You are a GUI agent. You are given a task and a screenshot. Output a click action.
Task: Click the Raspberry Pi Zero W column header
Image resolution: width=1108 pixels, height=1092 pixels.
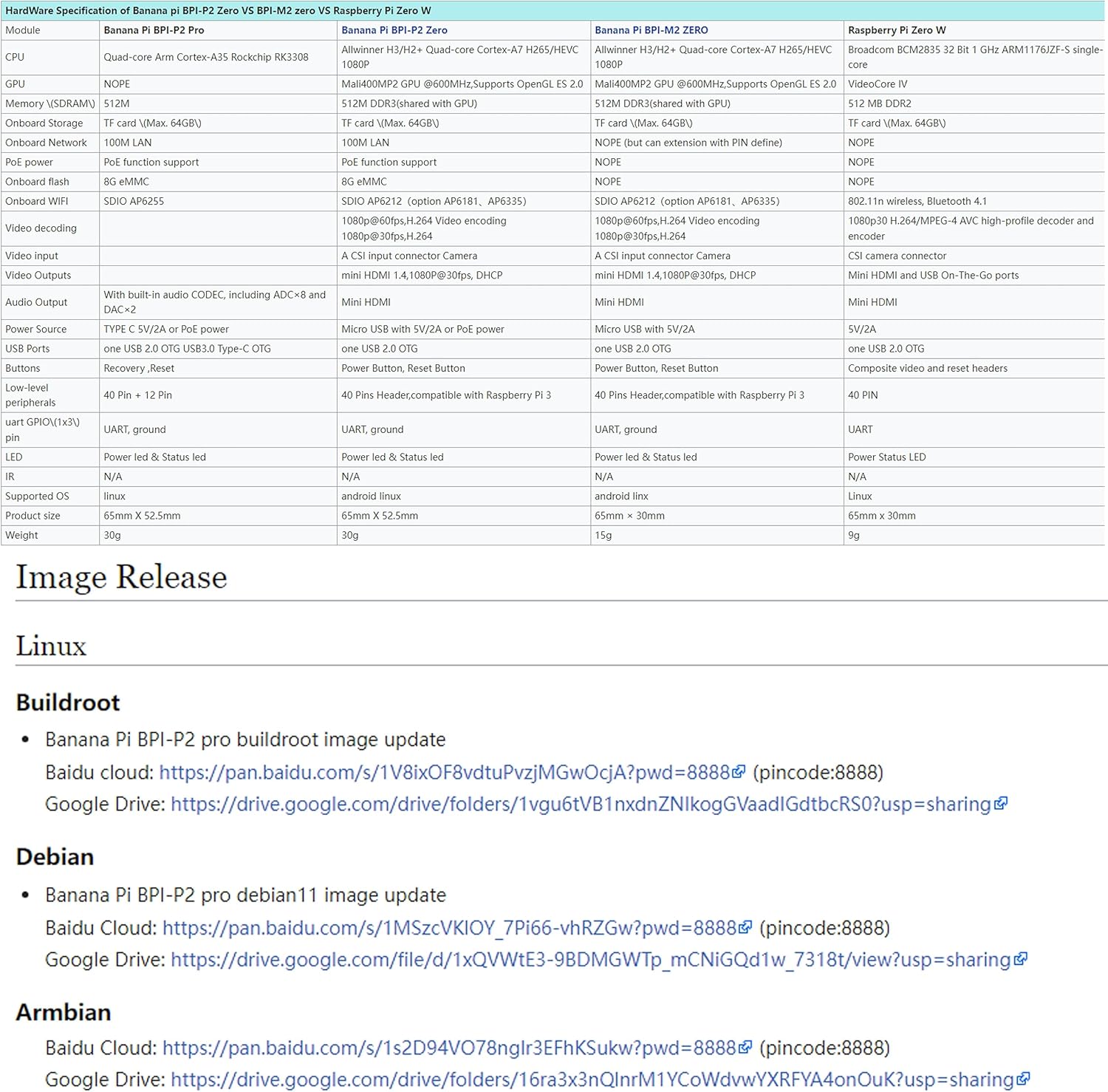[896, 30]
